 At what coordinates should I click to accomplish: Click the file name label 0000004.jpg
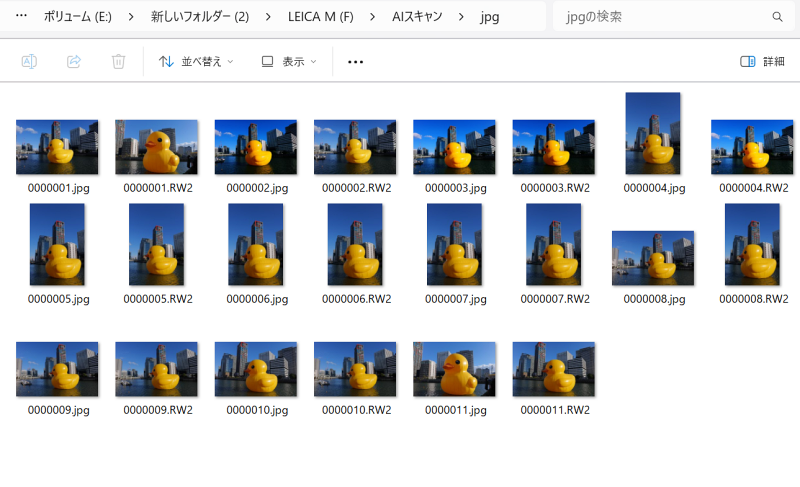coord(654,188)
